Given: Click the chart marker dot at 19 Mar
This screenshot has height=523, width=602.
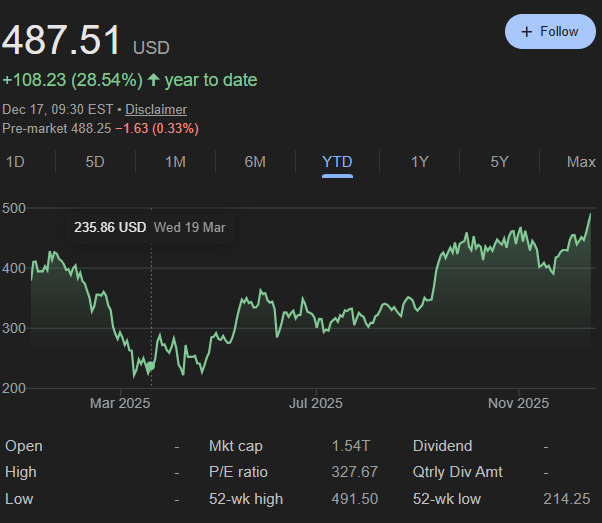Looking at the screenshot, I should (x=151, y=367).
